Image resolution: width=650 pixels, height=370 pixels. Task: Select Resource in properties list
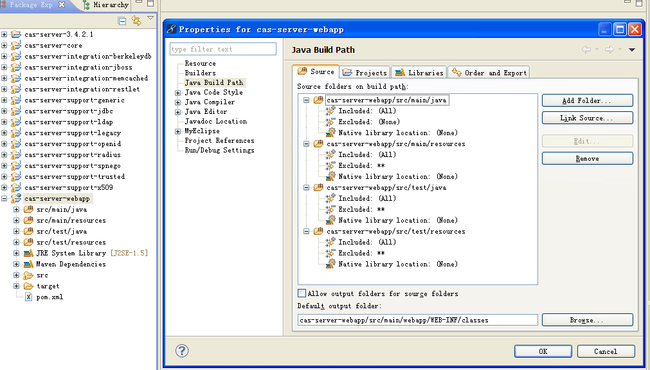[200, 63]
